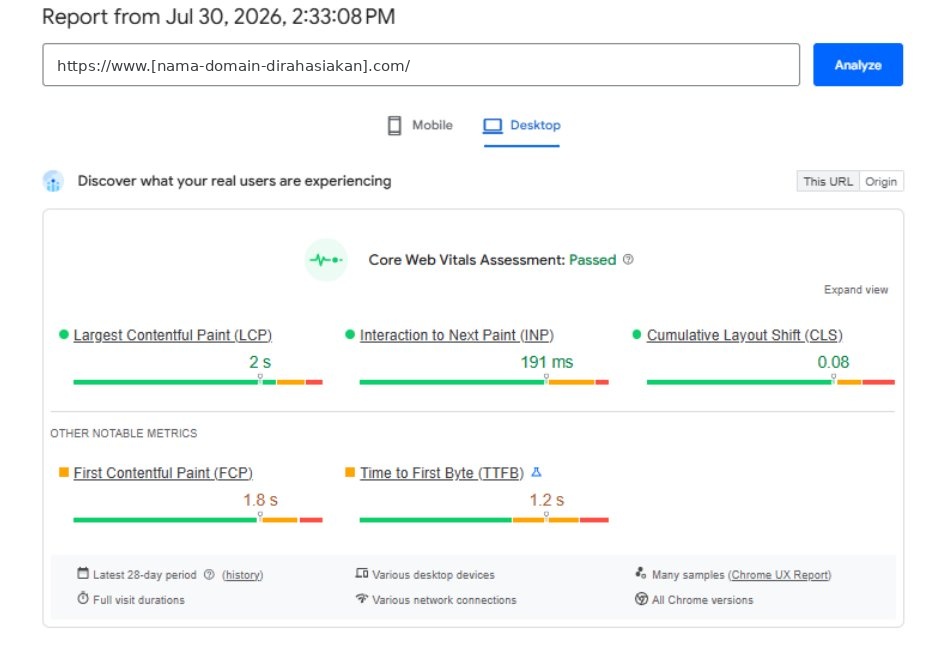The width and height of the screenshot is (940, 660).
Task: Click the OTHER NOTABLE METRICS heading
Action: (123, 433)
